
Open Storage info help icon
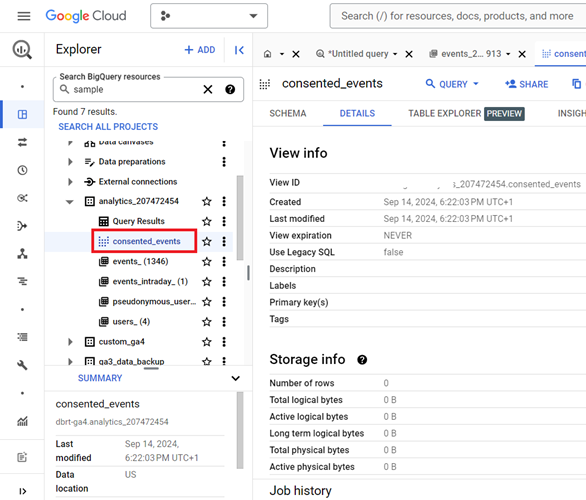(362, 359)
